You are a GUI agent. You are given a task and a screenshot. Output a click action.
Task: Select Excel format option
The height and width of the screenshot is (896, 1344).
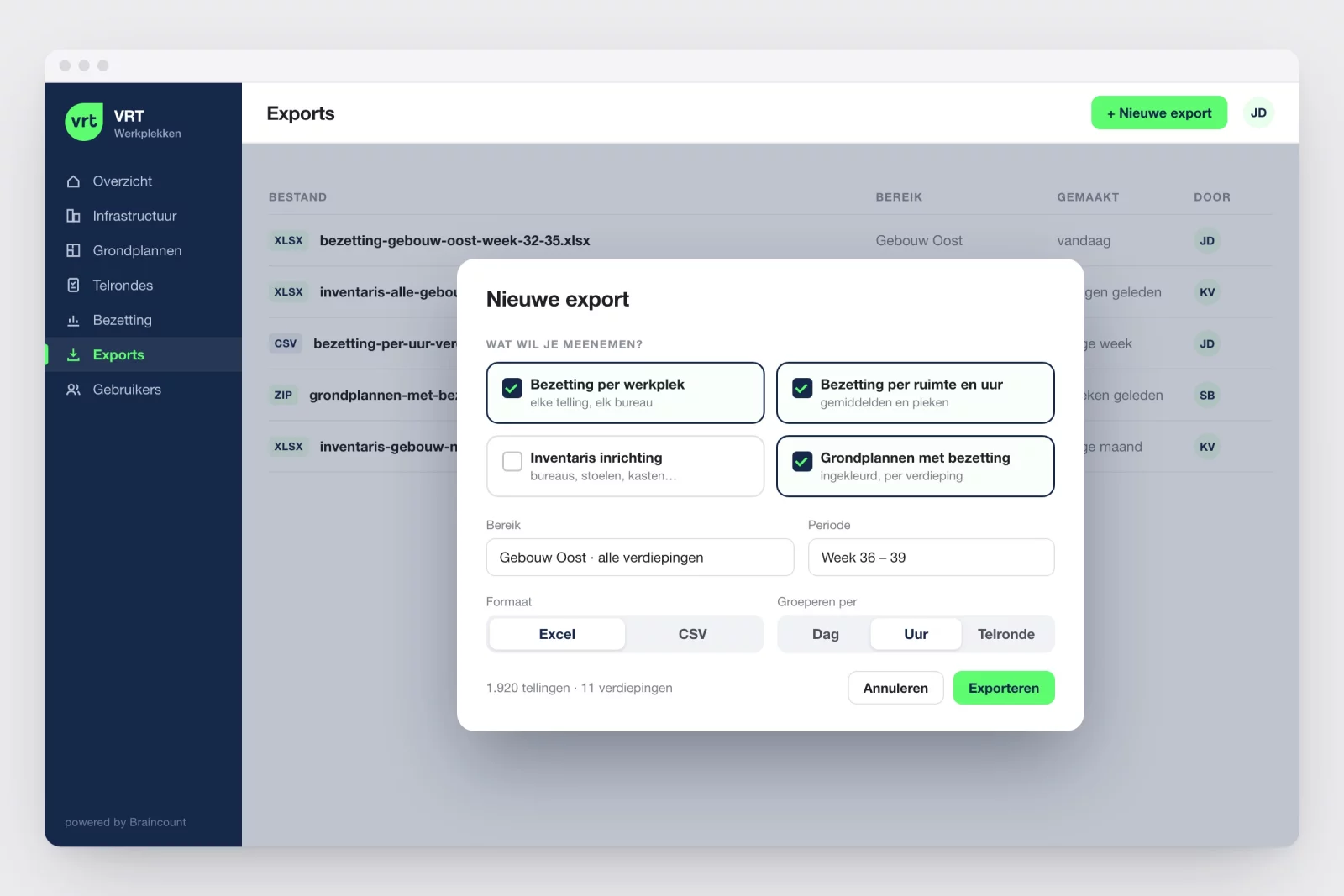click(x=557, y=634)
